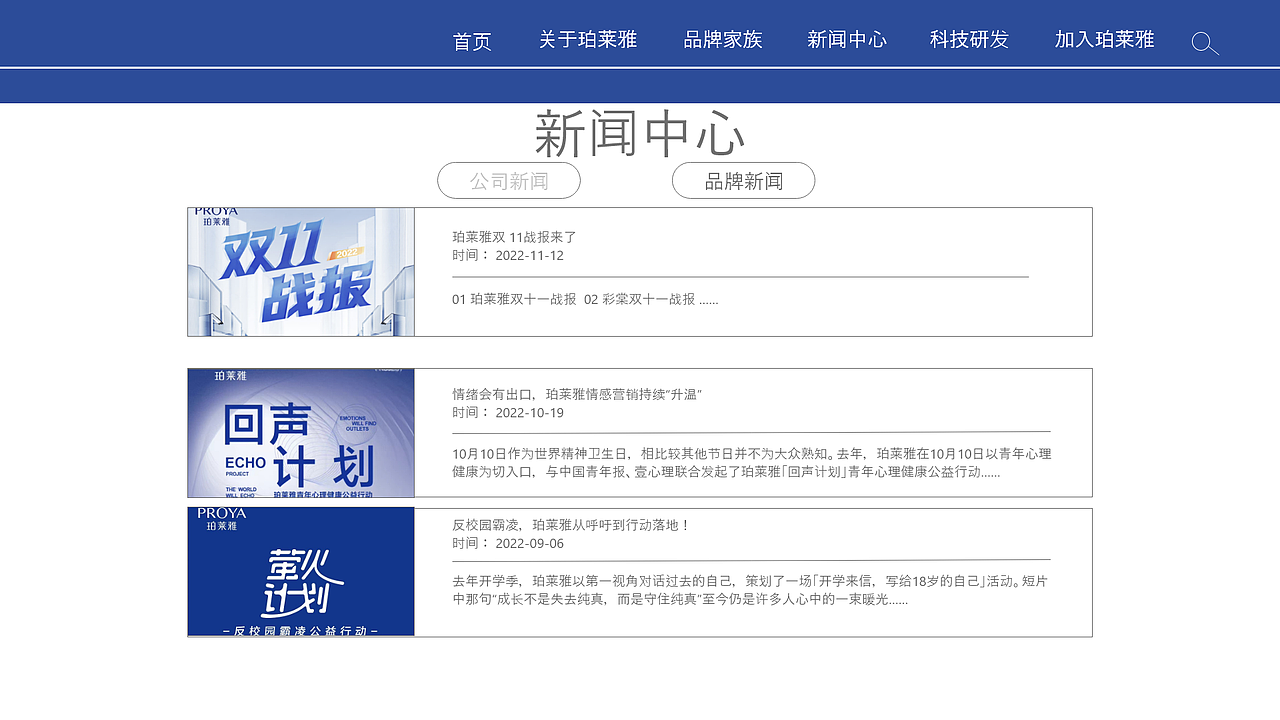This screenshot has width=1280, height=720.
Task: Open the 加入珀莱雅 menu item
Action: (1102, 40)
